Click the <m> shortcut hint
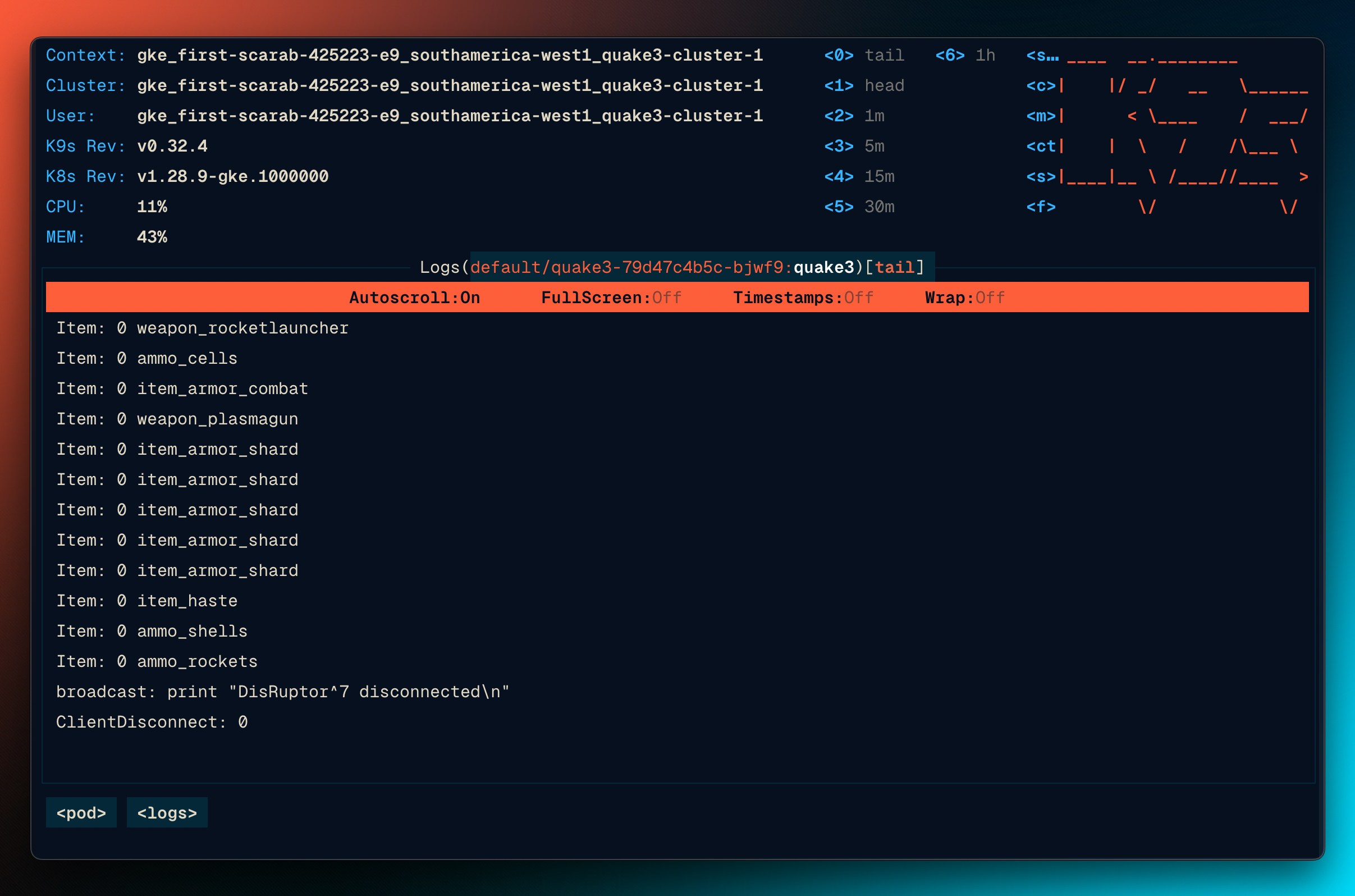 (1041, 116)
